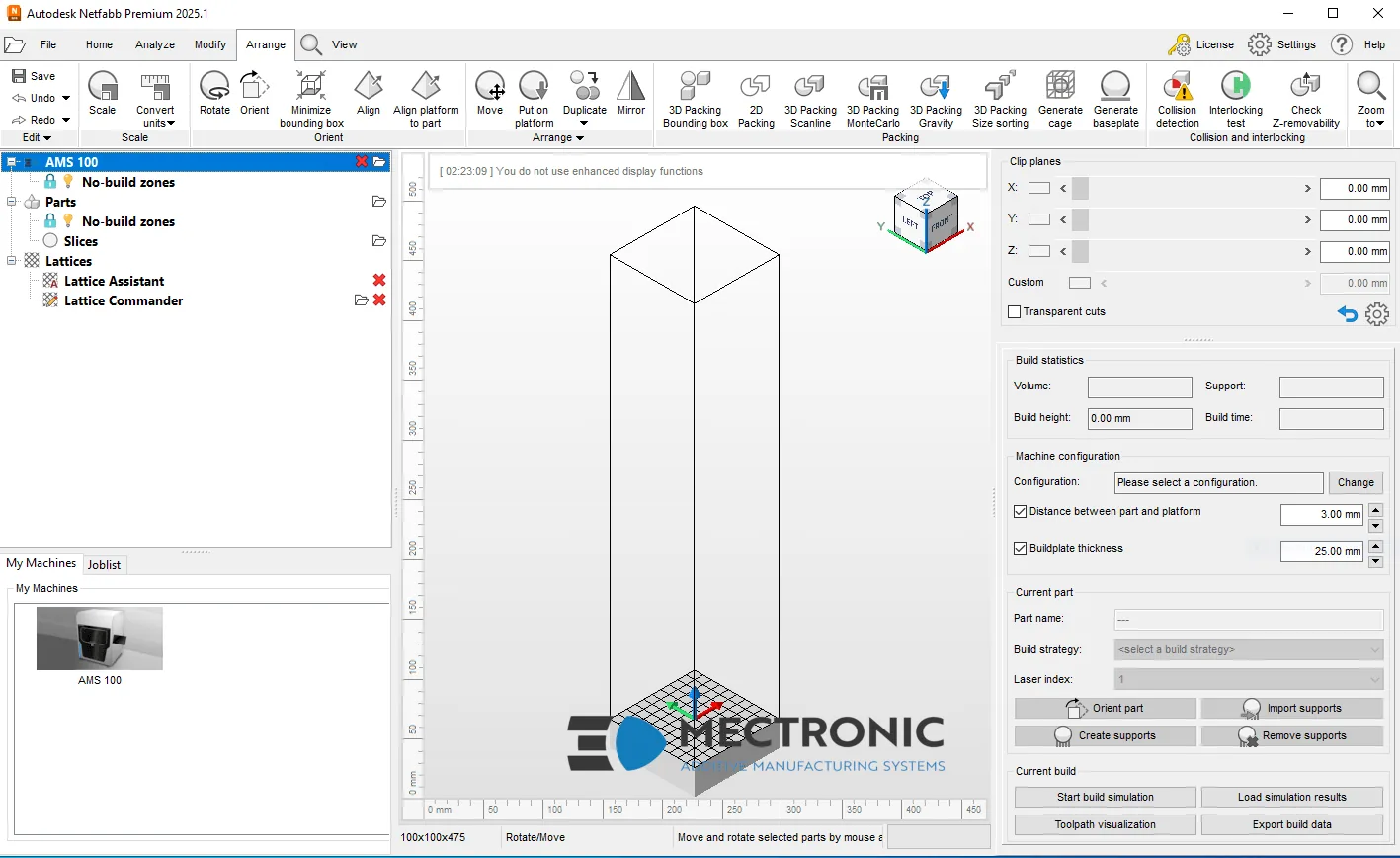Open clip planes gear settings icon
Image resolution: width=1400 pixels, height=858 pixels.
click(x=1377, y=314)
